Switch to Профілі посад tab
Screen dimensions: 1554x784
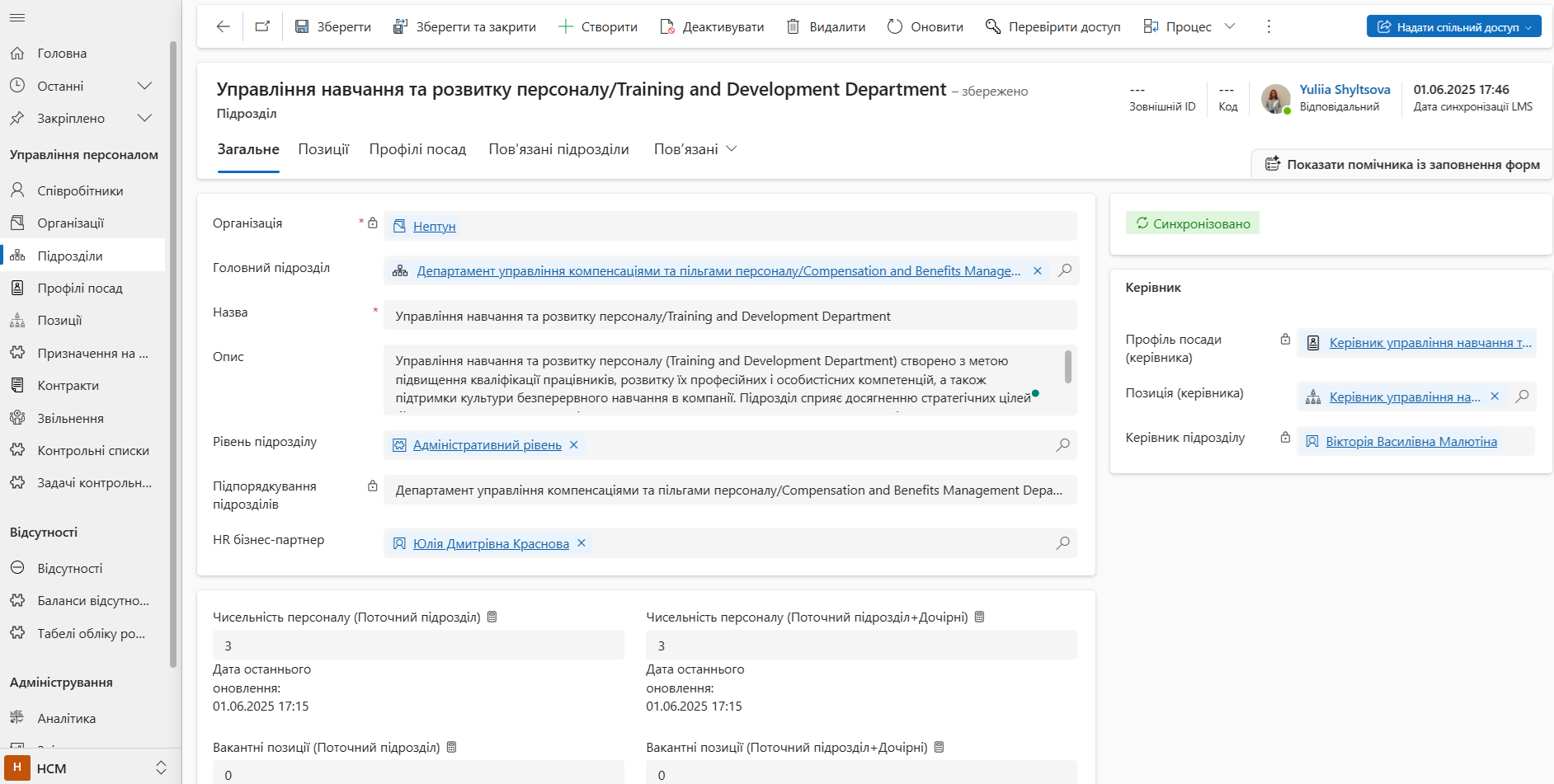pos(417,149)
